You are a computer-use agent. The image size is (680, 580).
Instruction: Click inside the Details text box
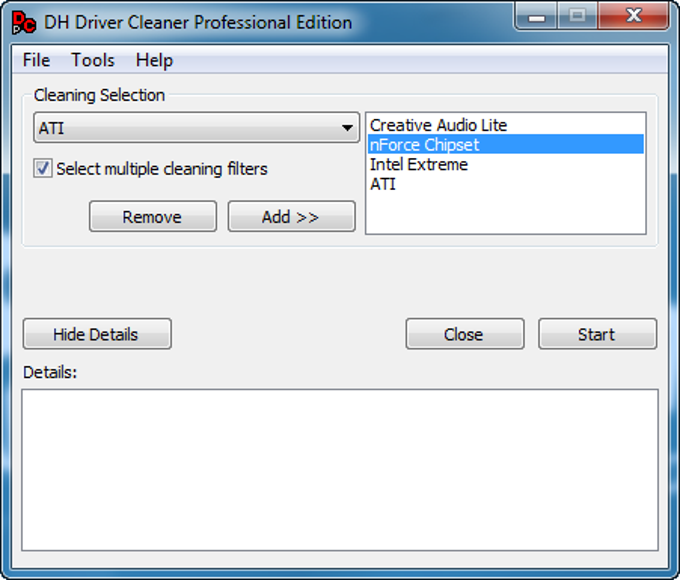[340, 470]
